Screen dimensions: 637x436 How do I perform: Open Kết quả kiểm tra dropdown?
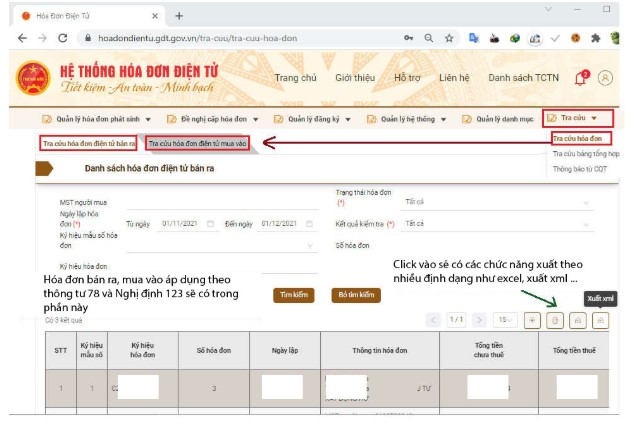pyautogui.click(x=497, y=224)
